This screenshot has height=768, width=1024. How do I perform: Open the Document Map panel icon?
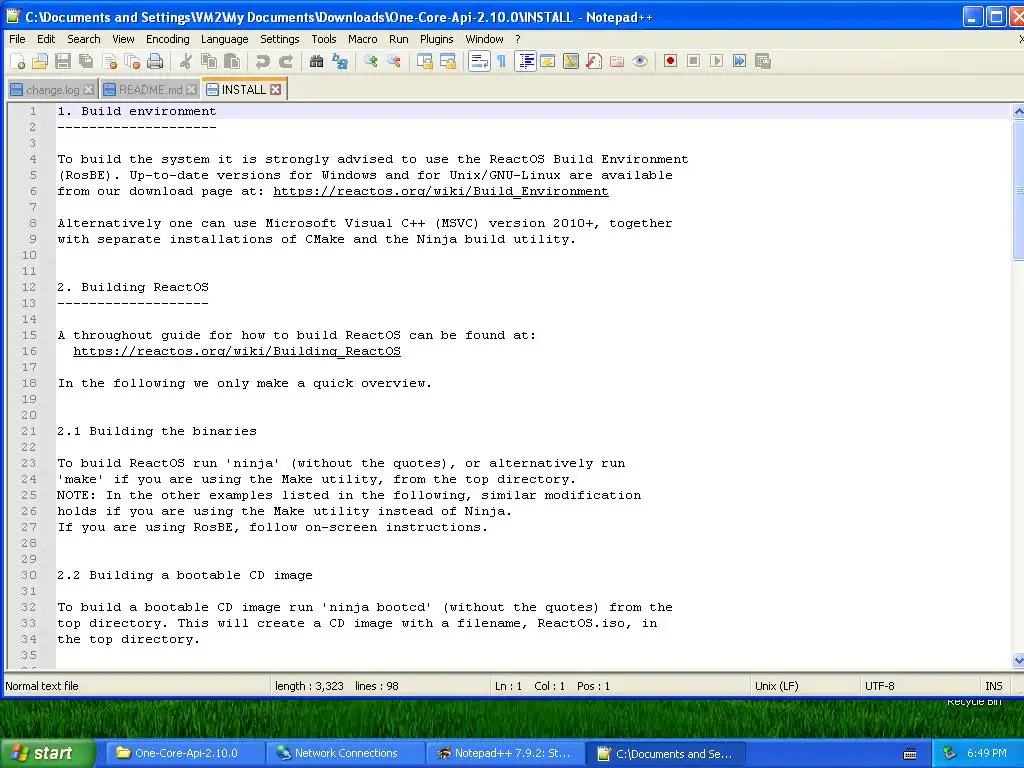click(571, 61)
